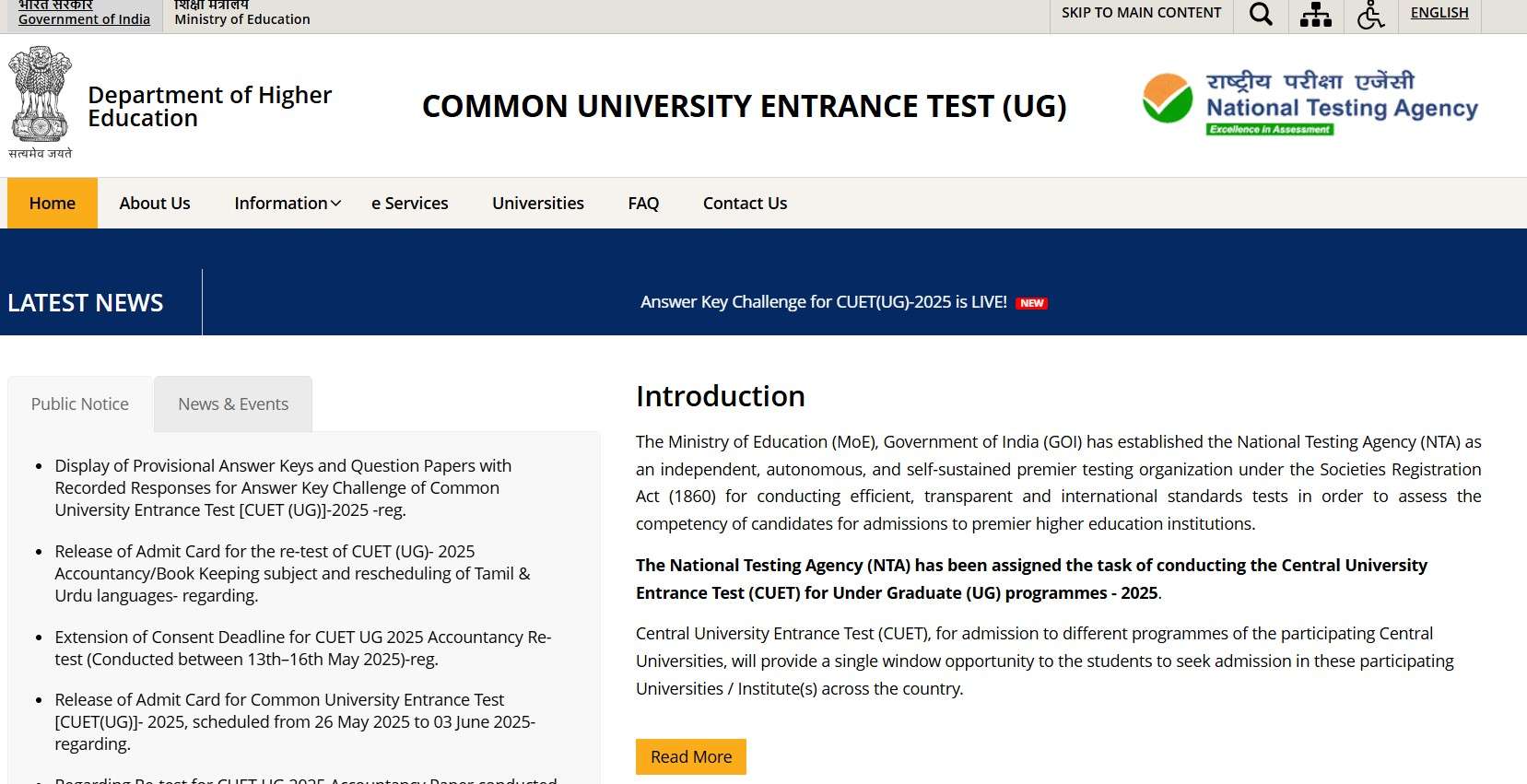
Task: Switch to the Public Notice tab
Action: pyautogui.click(x=80, y=404)
